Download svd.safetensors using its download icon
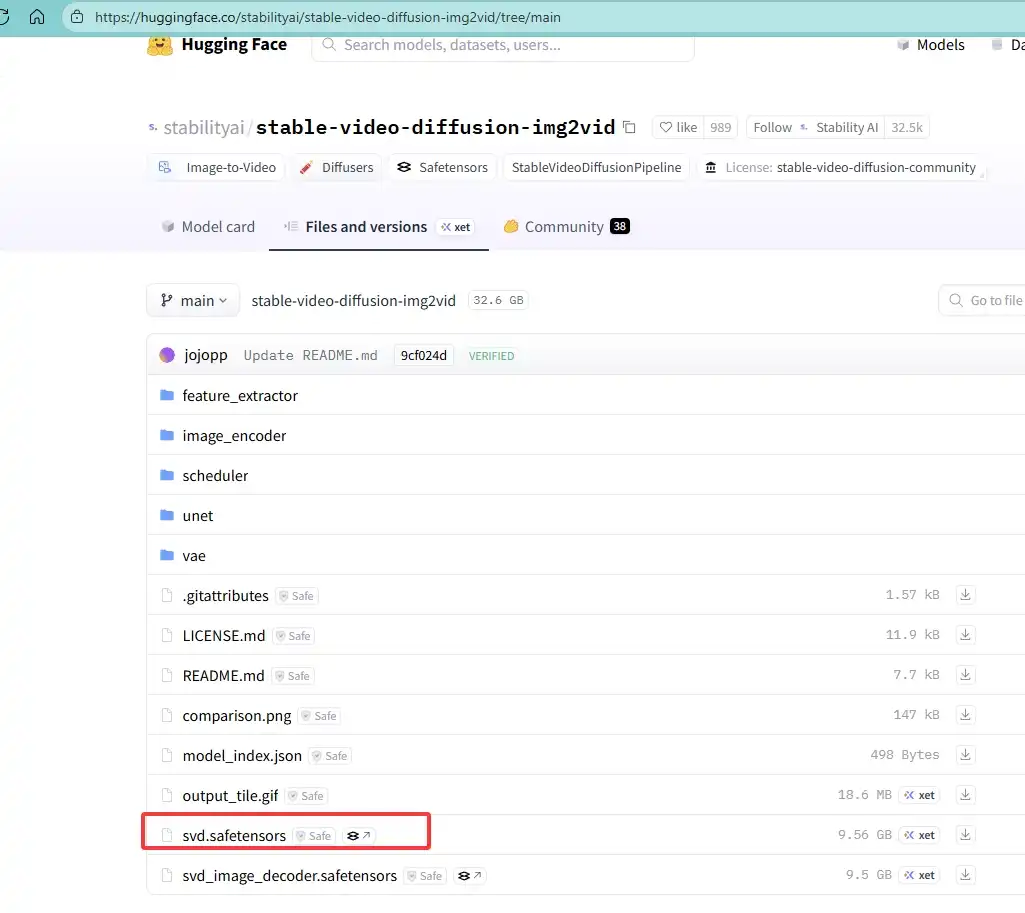 [x=965, y=835]
